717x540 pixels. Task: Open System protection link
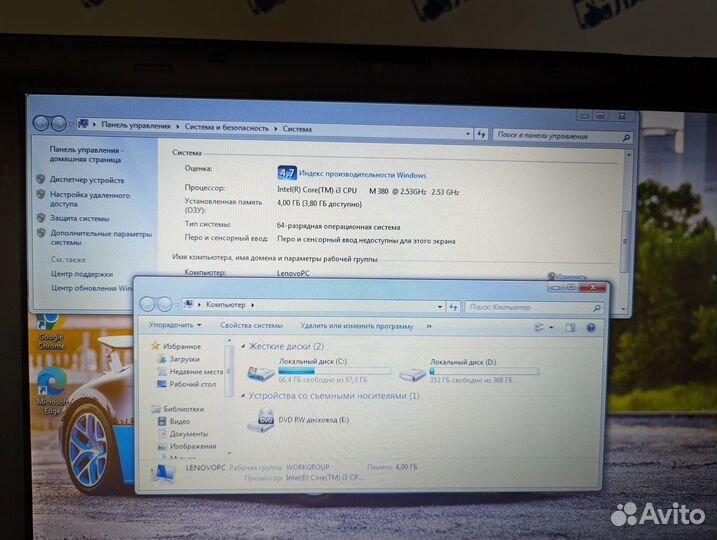[x=80, y=219]
